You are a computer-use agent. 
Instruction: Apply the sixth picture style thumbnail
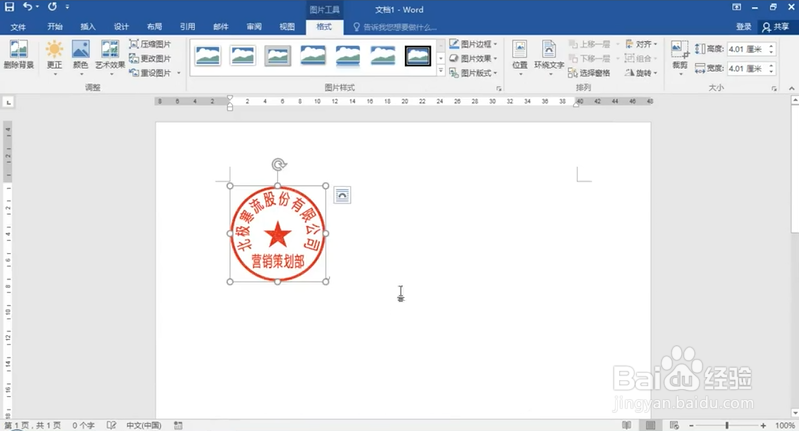click(383, 56)
